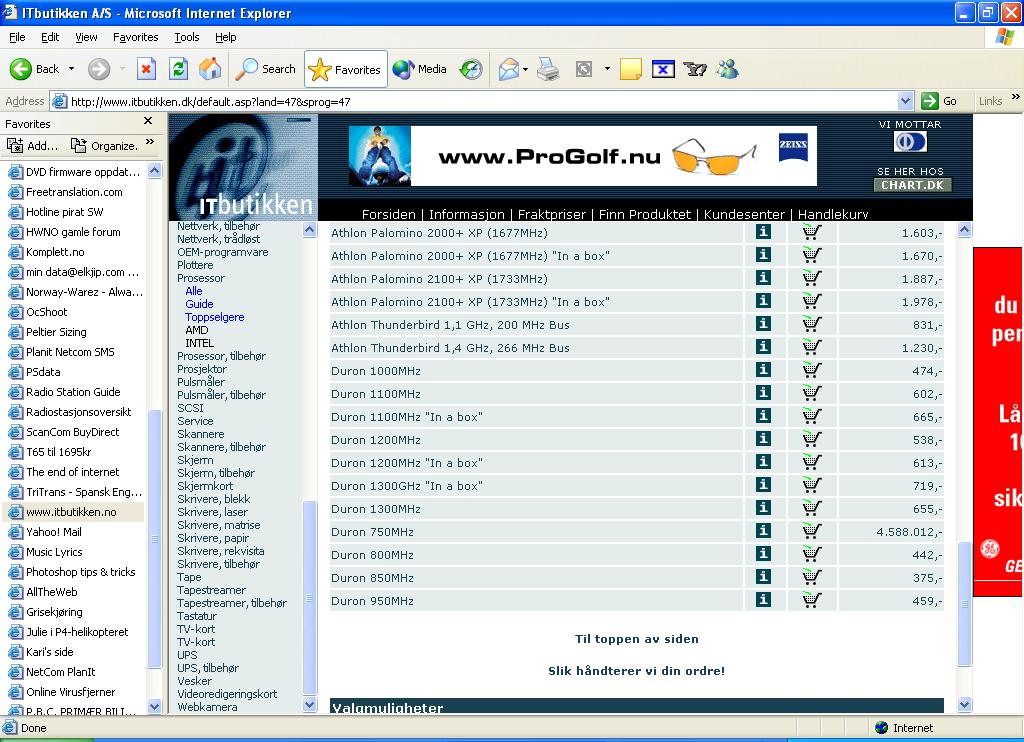The width and height of the screenshot is (1024, 742).
Task: Add Duron 1000MHz to shopping cart
Action: (812, 370)
